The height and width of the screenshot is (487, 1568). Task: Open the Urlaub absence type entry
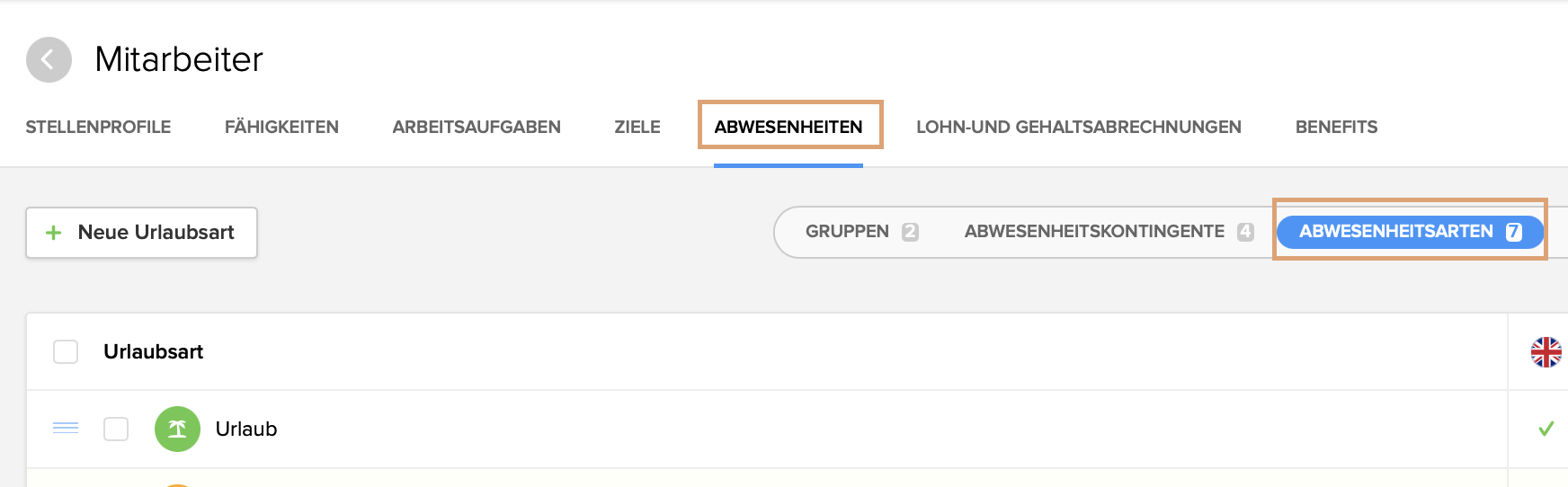click(x=246, y=429)
